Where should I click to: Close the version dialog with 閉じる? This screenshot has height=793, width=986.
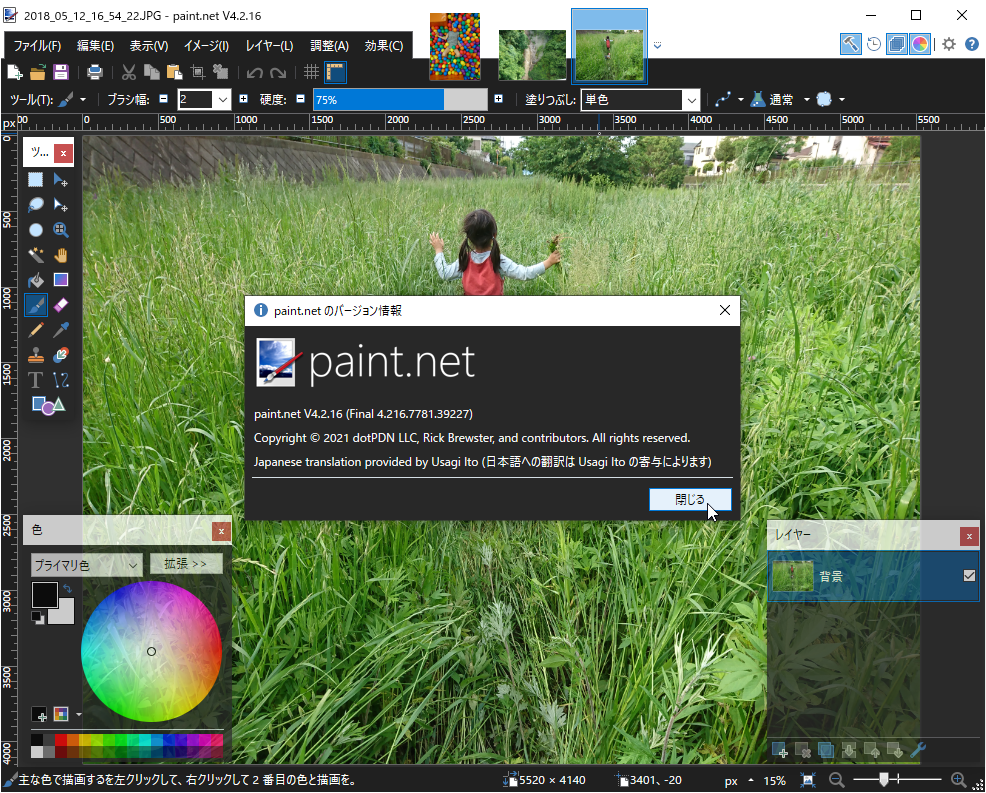click(690, 499)
